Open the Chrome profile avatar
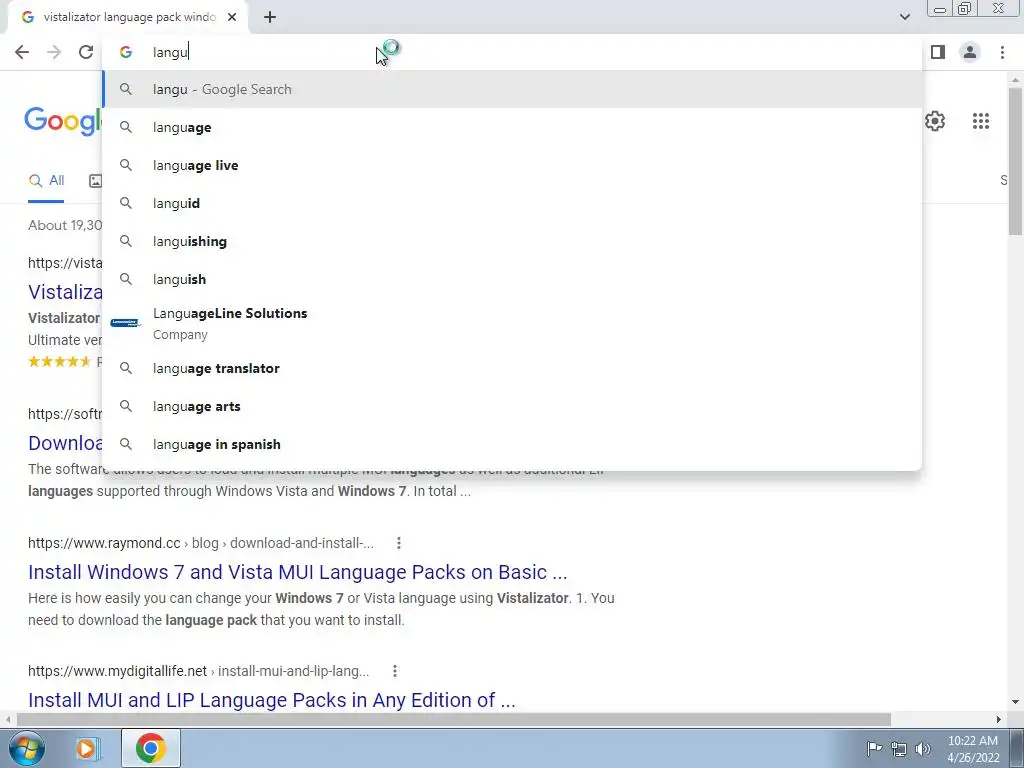The width and height of the screenshot is (1024, 768). pyautogui.click(x=970, y=52)
